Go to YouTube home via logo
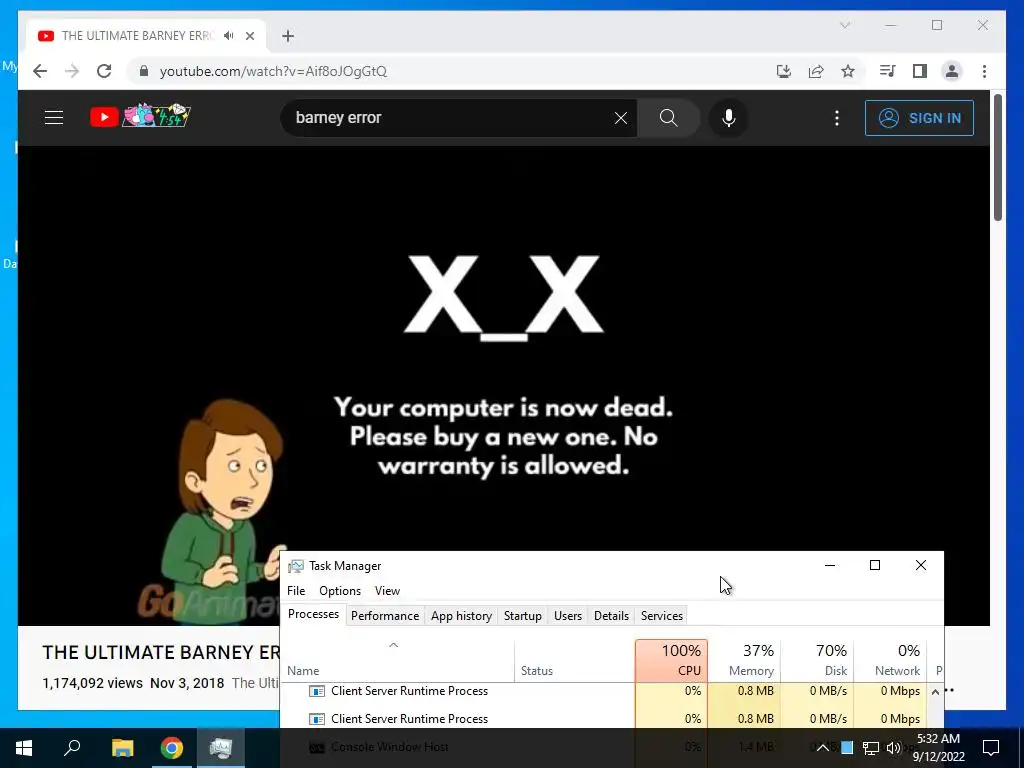The image size is (1024, 768). (x=140, y=116)
